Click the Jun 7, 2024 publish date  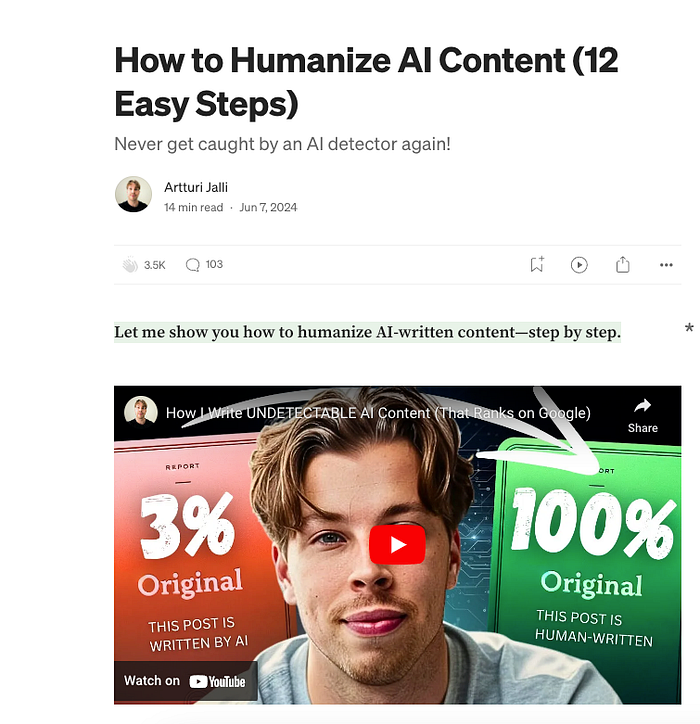[268, 207]
